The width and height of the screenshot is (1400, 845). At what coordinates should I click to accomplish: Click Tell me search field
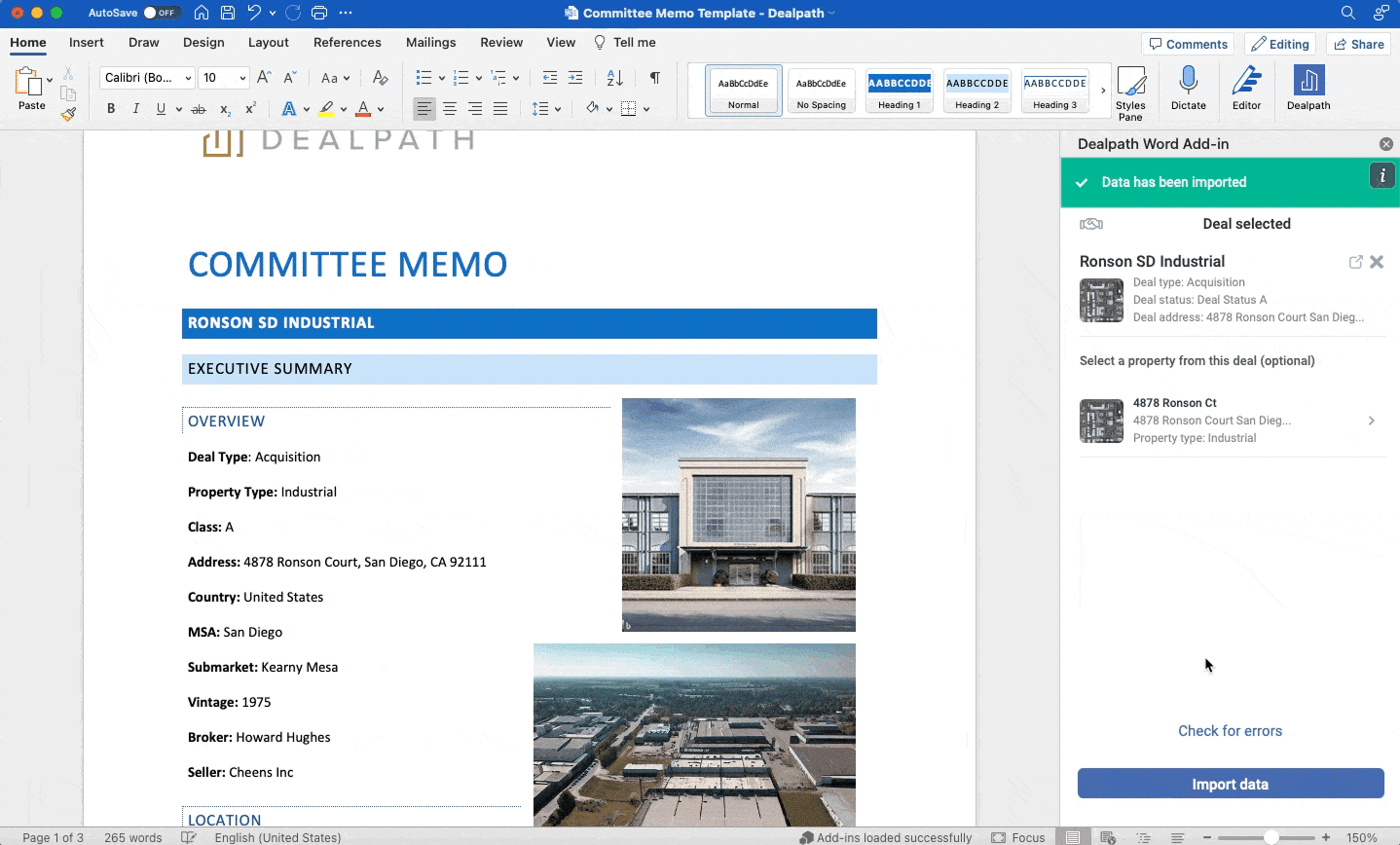[x=625, y=42]
